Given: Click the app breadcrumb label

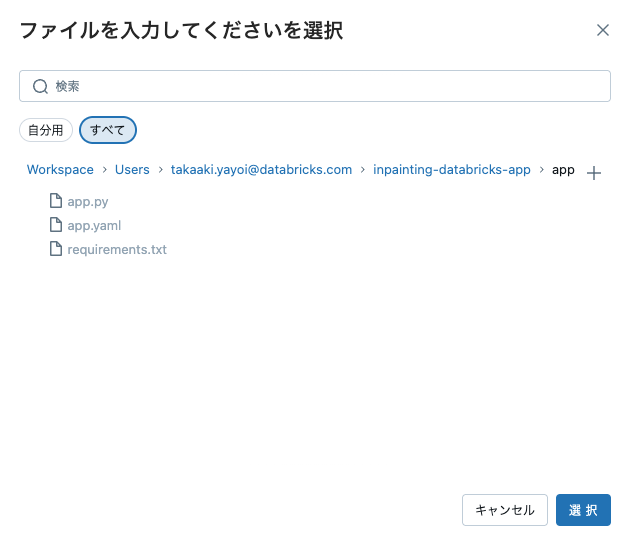Looking at the screenshot, I should click(x=563, y=170).
